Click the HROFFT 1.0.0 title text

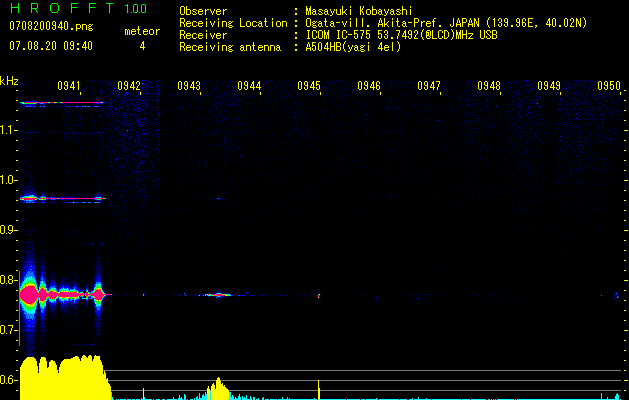(78, 8)
